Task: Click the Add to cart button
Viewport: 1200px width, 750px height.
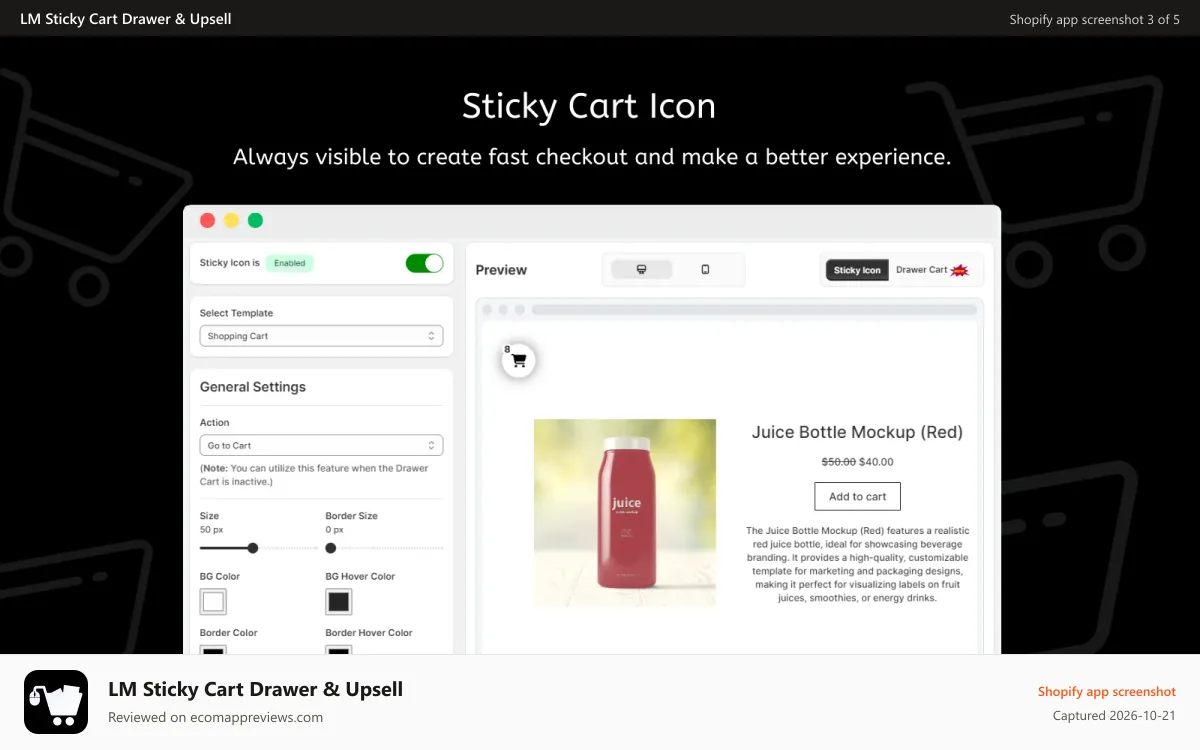Action: click(x=857, y=496)
